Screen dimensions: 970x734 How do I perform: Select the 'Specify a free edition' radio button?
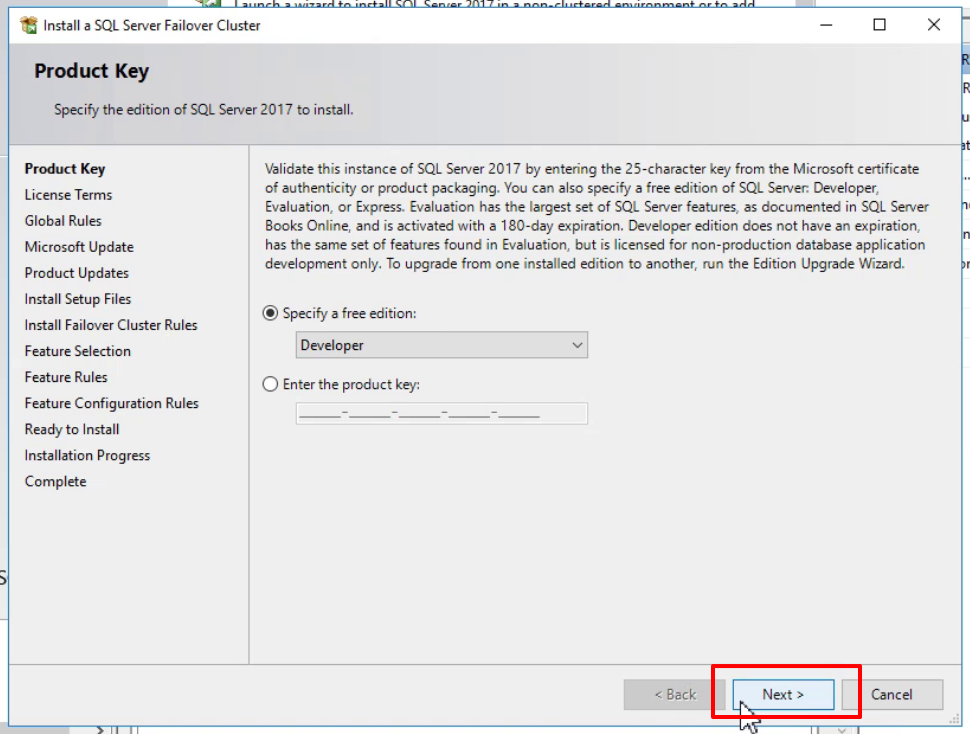(x=270, y=313)
